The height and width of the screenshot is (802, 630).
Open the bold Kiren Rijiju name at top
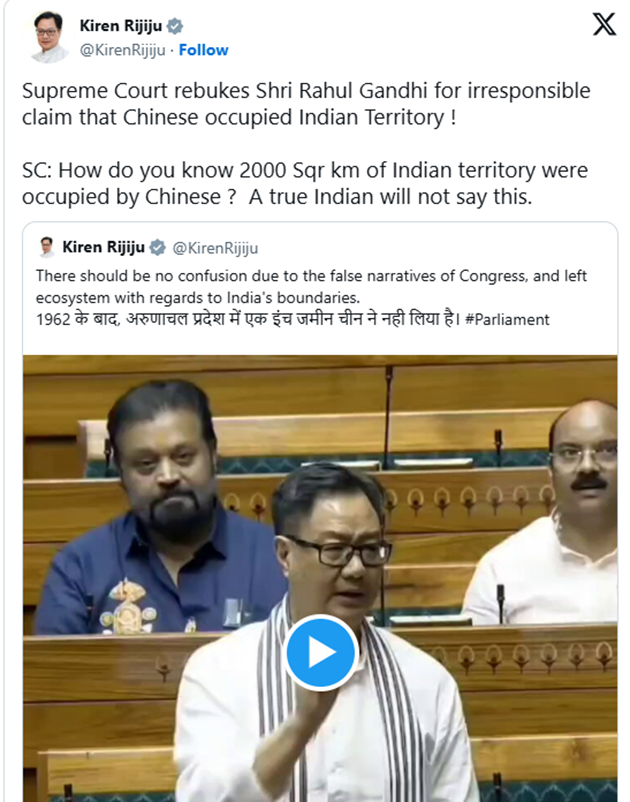tap(121, 26)
